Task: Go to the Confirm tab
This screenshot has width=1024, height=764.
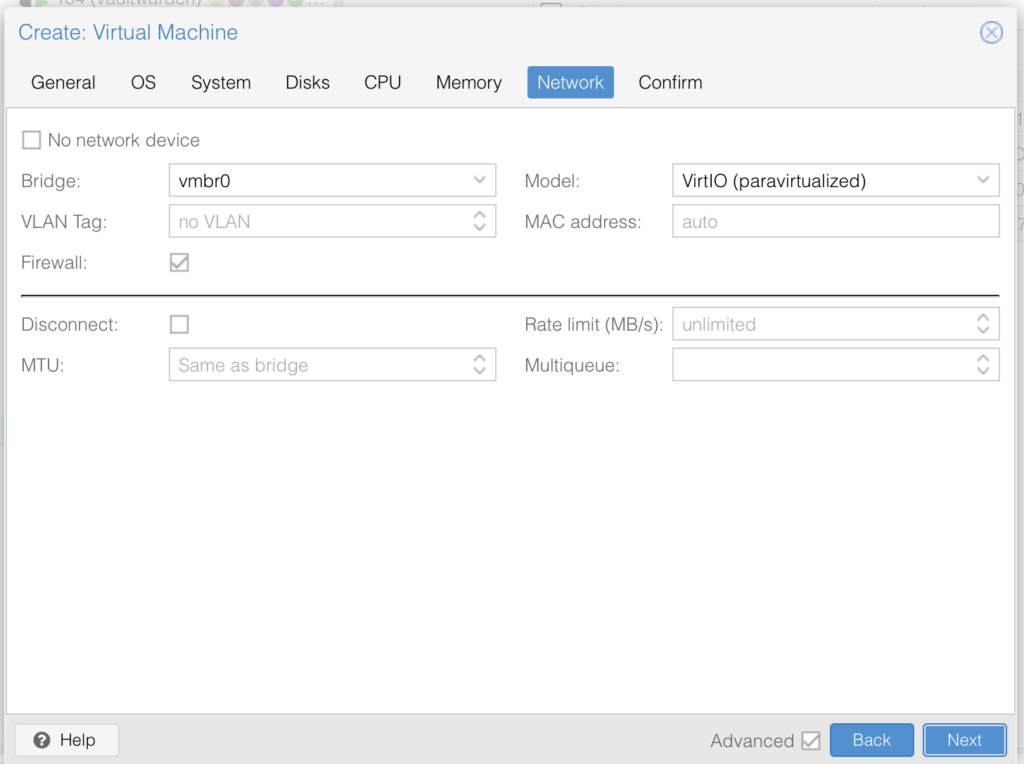Action: coord(670,83)
